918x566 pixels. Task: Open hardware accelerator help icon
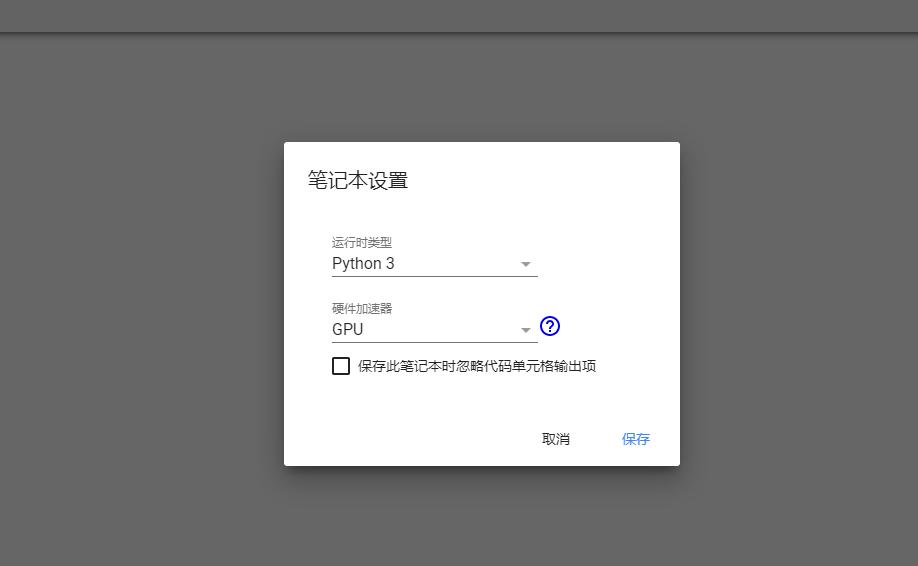(x=550, y=326)
